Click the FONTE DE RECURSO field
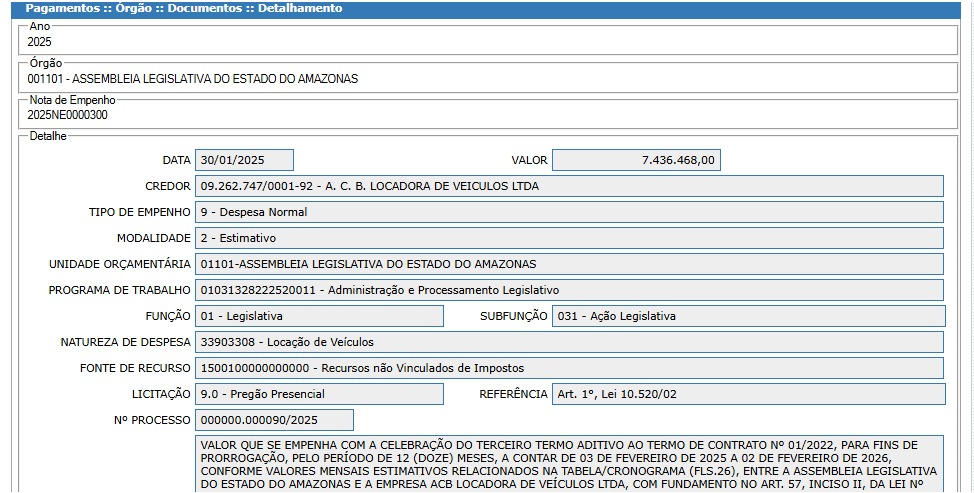The height and width of the screenshot is (493, 974). (x=569, y=368)
